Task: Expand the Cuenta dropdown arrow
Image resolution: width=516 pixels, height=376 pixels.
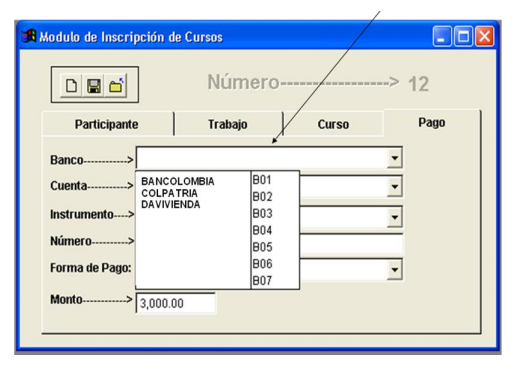Action: (x=395, y=186)
